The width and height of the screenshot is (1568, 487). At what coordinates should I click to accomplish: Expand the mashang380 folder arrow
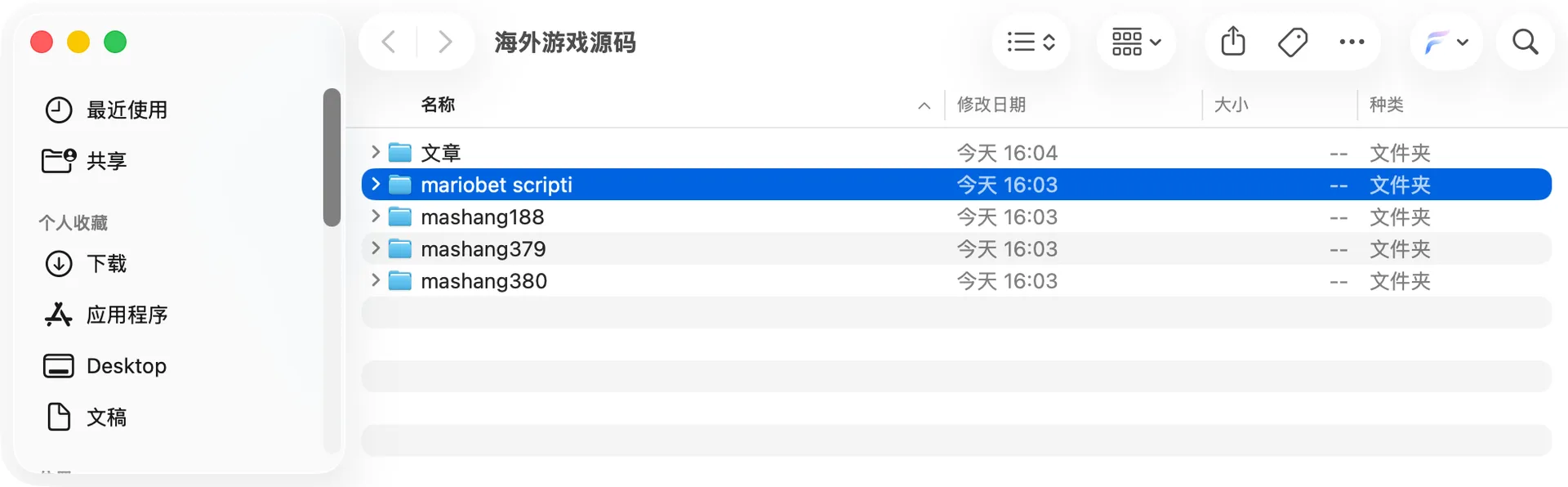click(376, 280)
